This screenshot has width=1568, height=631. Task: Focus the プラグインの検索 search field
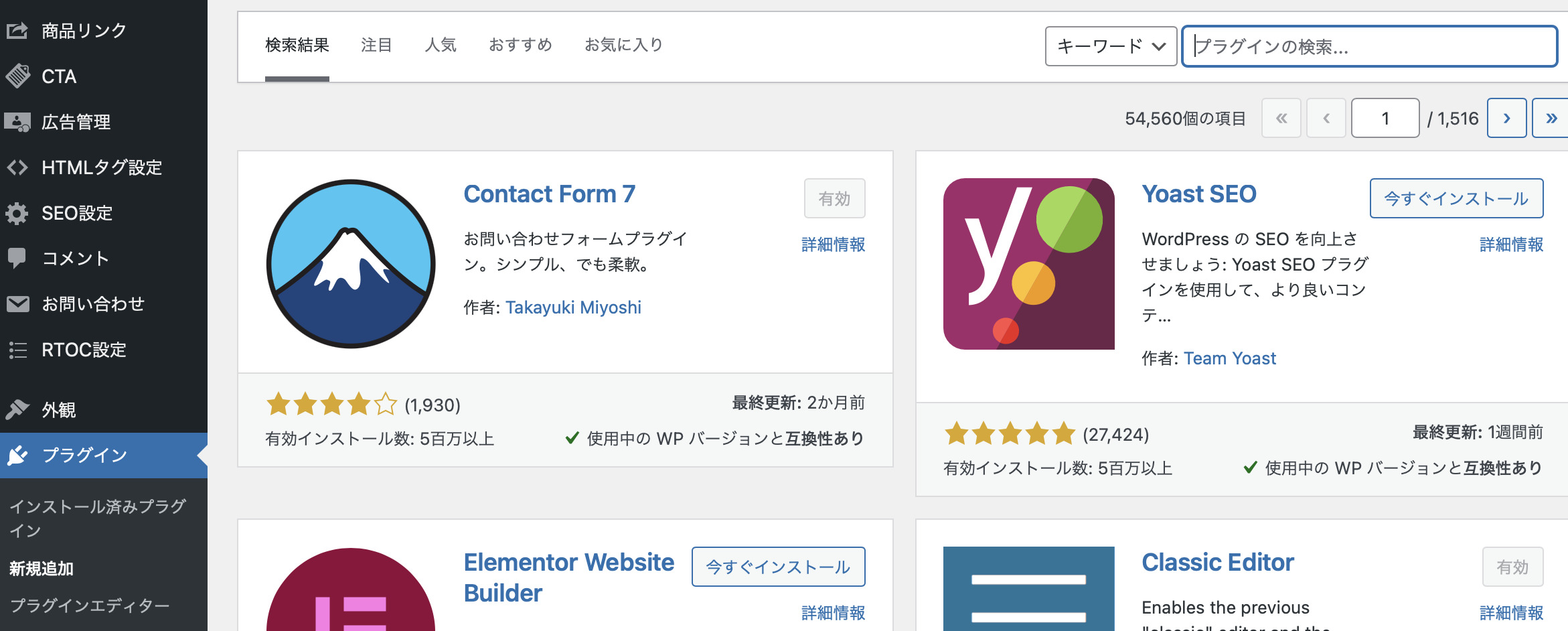coord(1369,46)
